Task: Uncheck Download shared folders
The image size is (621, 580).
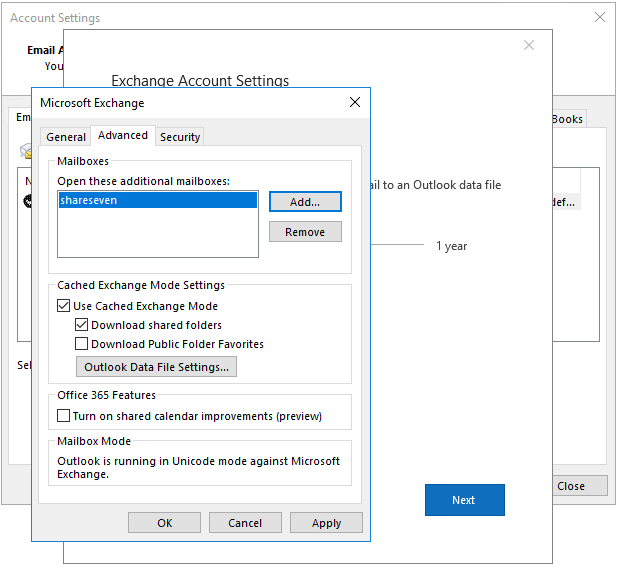Action: (x=81, y=325)
